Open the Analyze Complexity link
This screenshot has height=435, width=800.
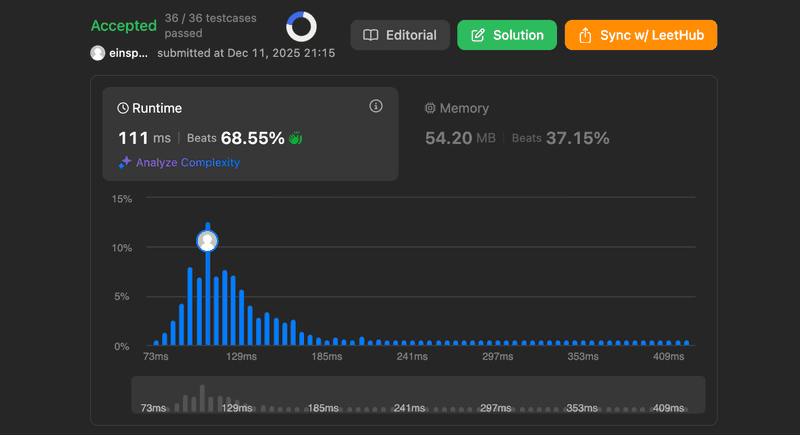(x=188, y=162)
